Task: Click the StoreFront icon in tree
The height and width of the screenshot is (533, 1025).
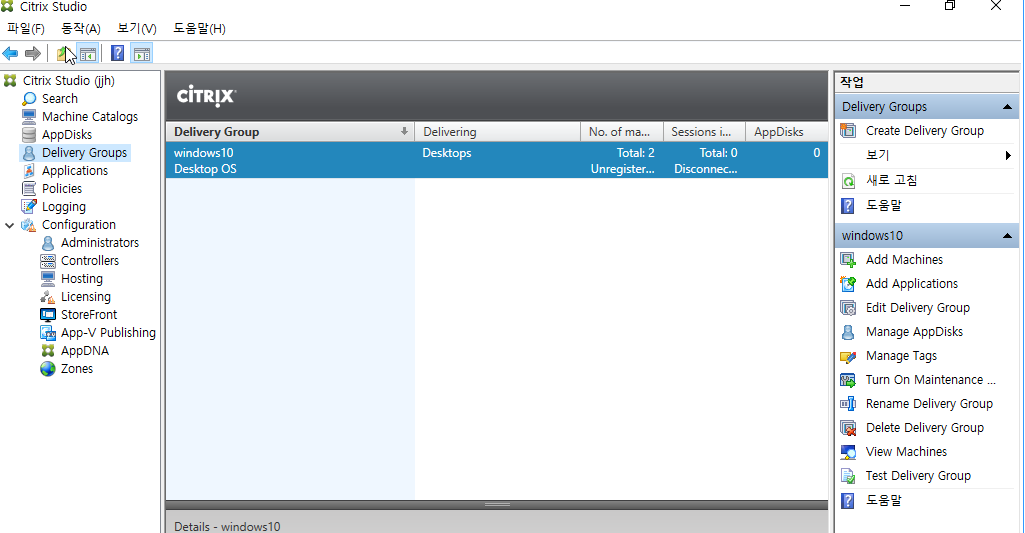Action: [x=48, y=315]
